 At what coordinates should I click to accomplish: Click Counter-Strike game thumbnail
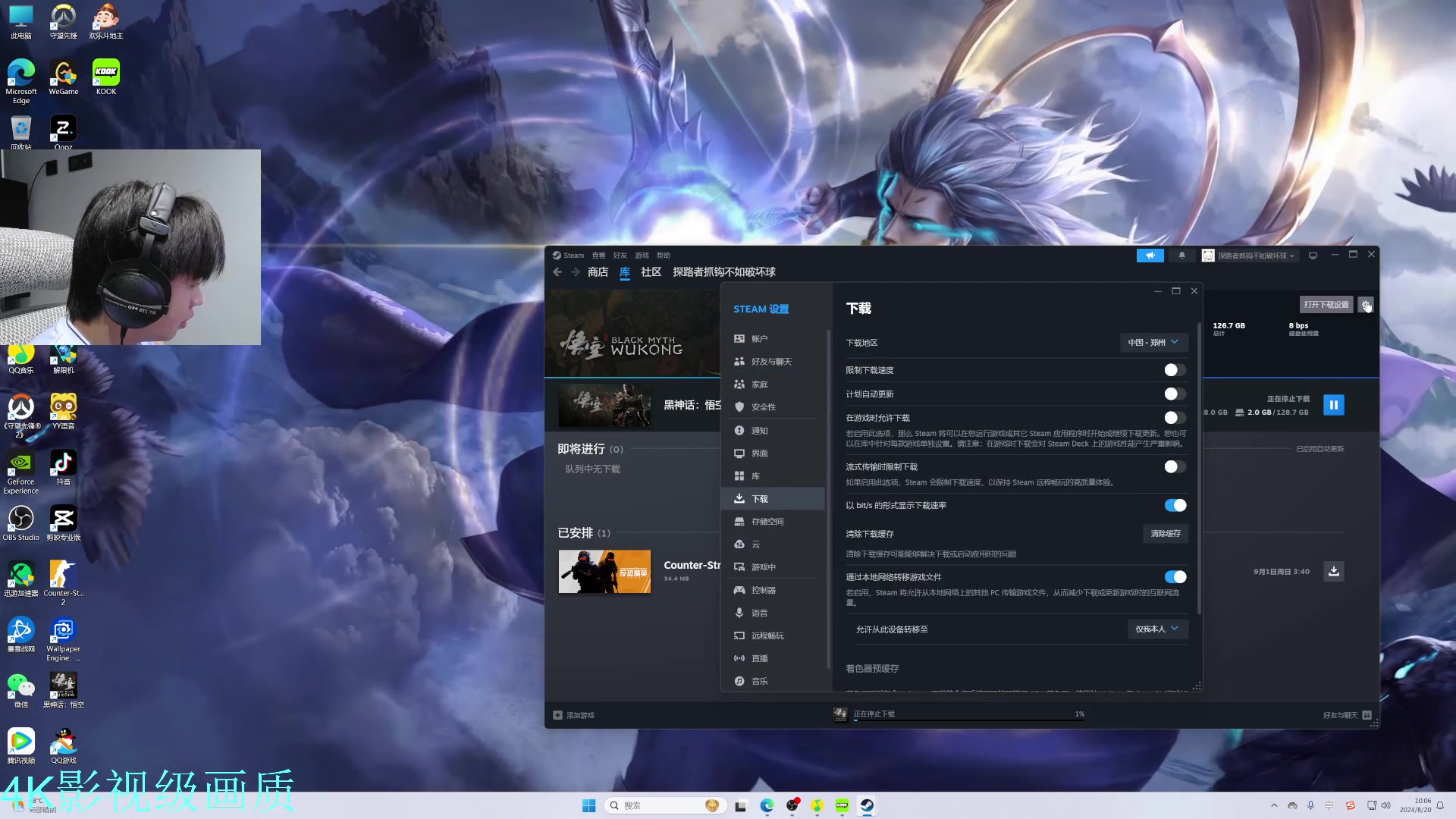click(x=604, y=572)
